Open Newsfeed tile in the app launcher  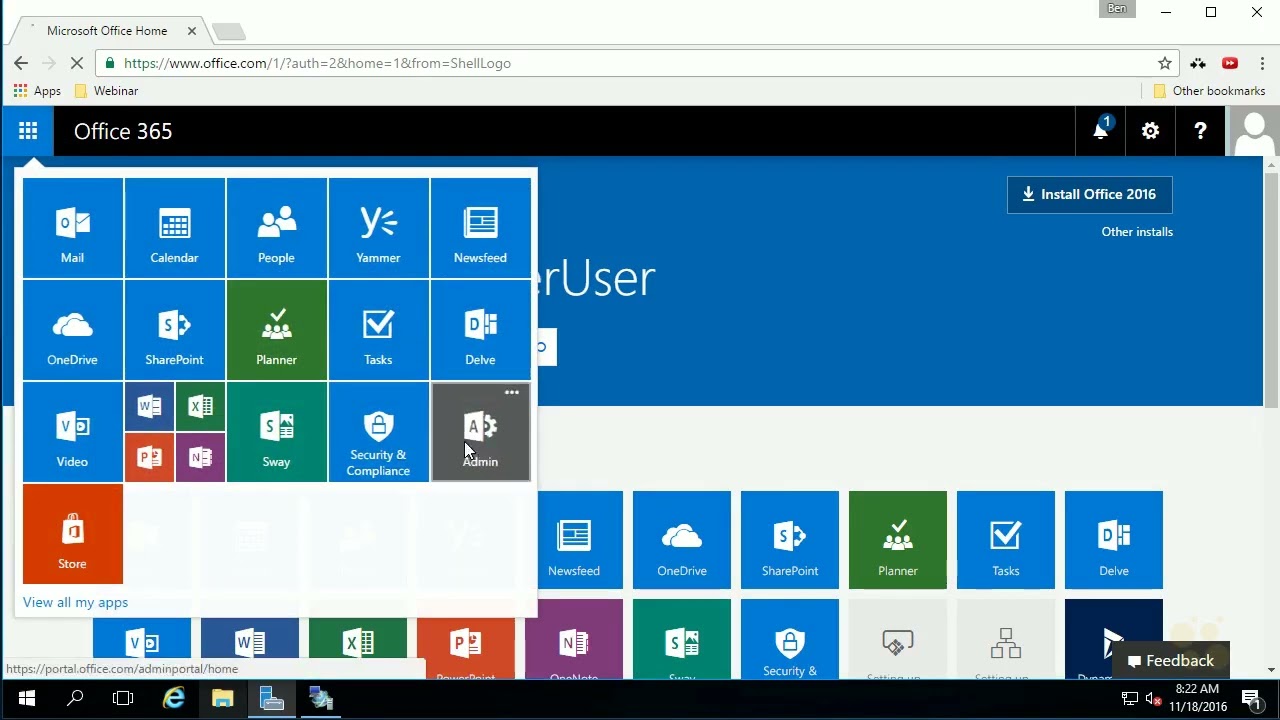tap(481, 228)
